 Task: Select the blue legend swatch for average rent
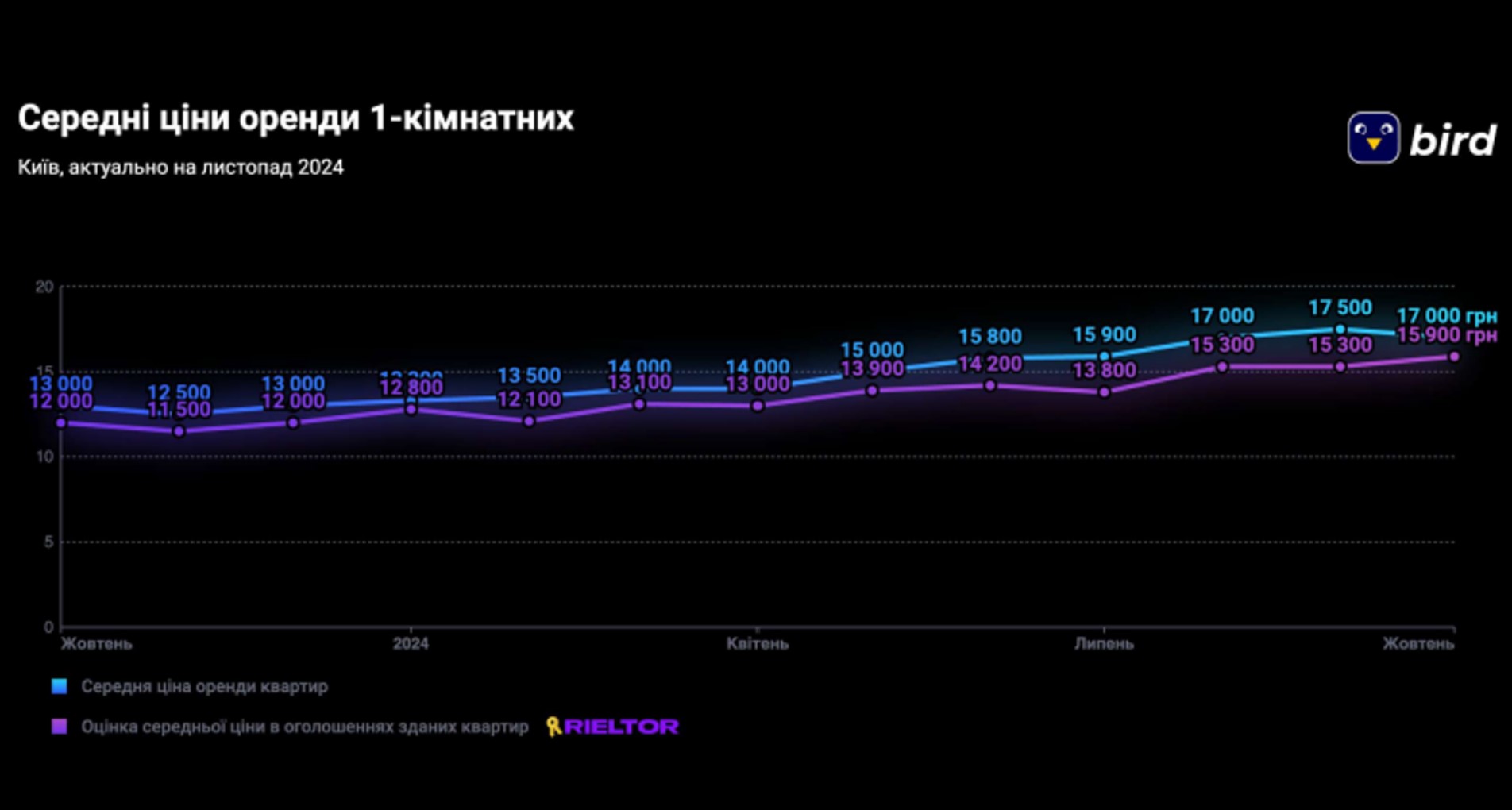click(x=60, y=686)
